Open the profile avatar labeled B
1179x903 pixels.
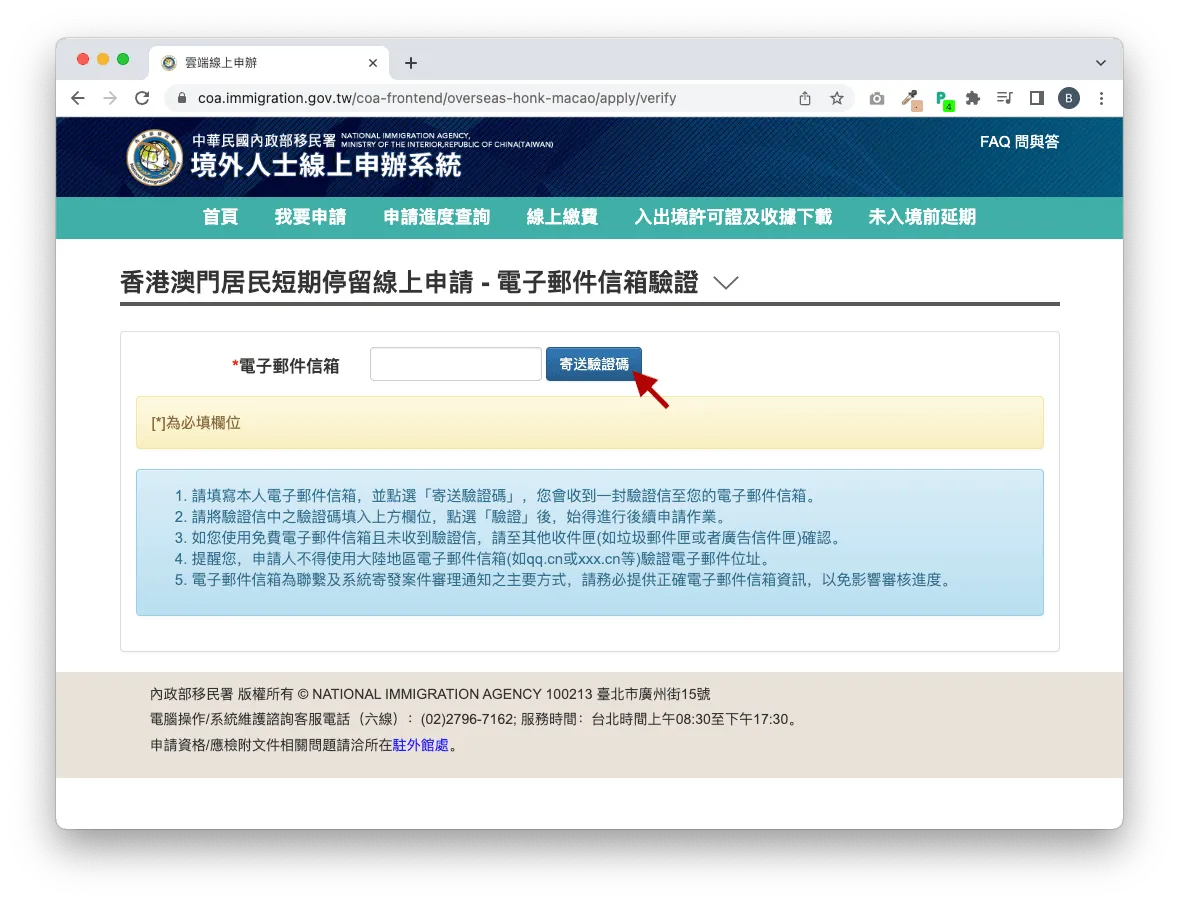tap(1068, 98)
